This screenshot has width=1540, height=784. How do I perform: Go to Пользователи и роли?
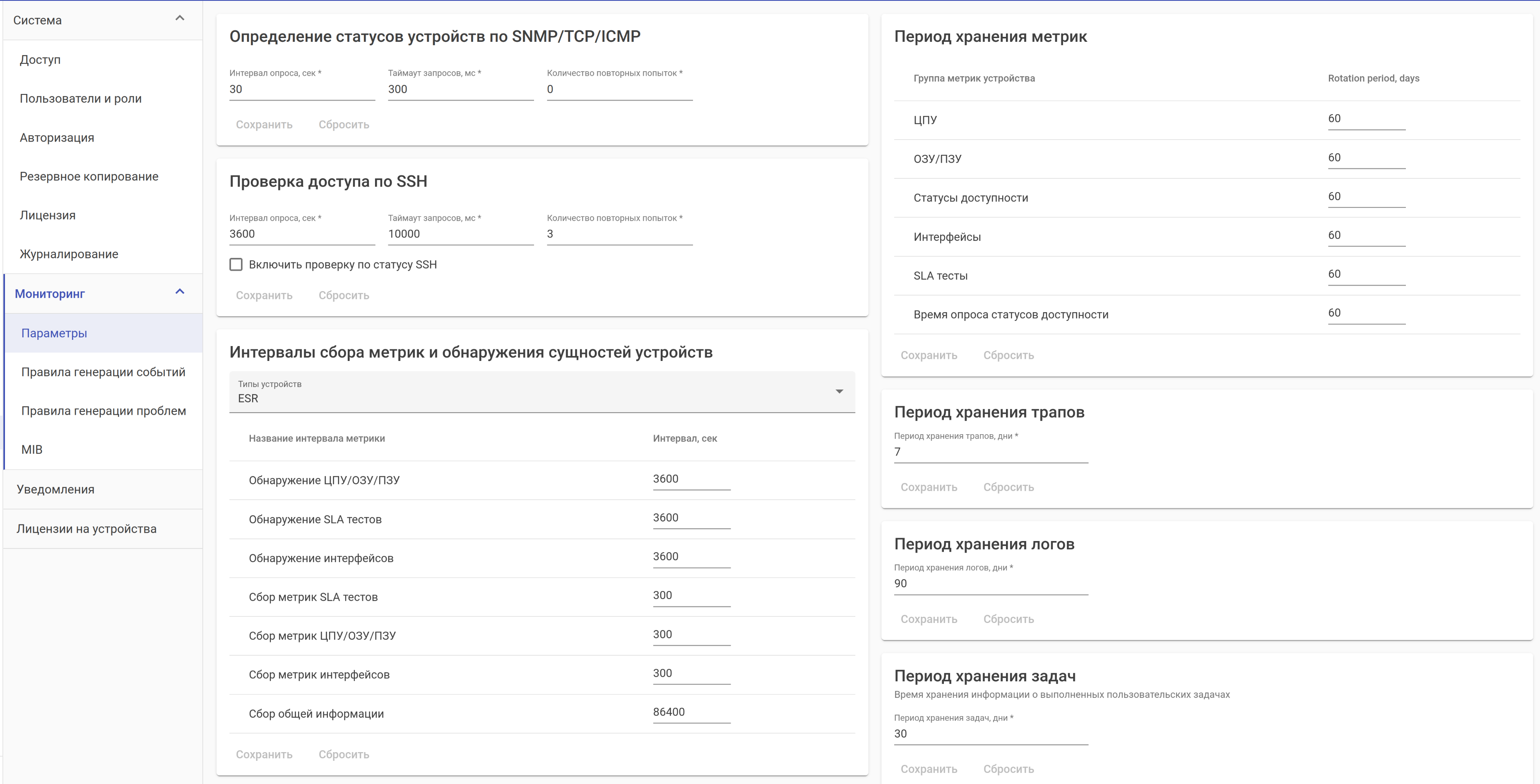[81, 99]
